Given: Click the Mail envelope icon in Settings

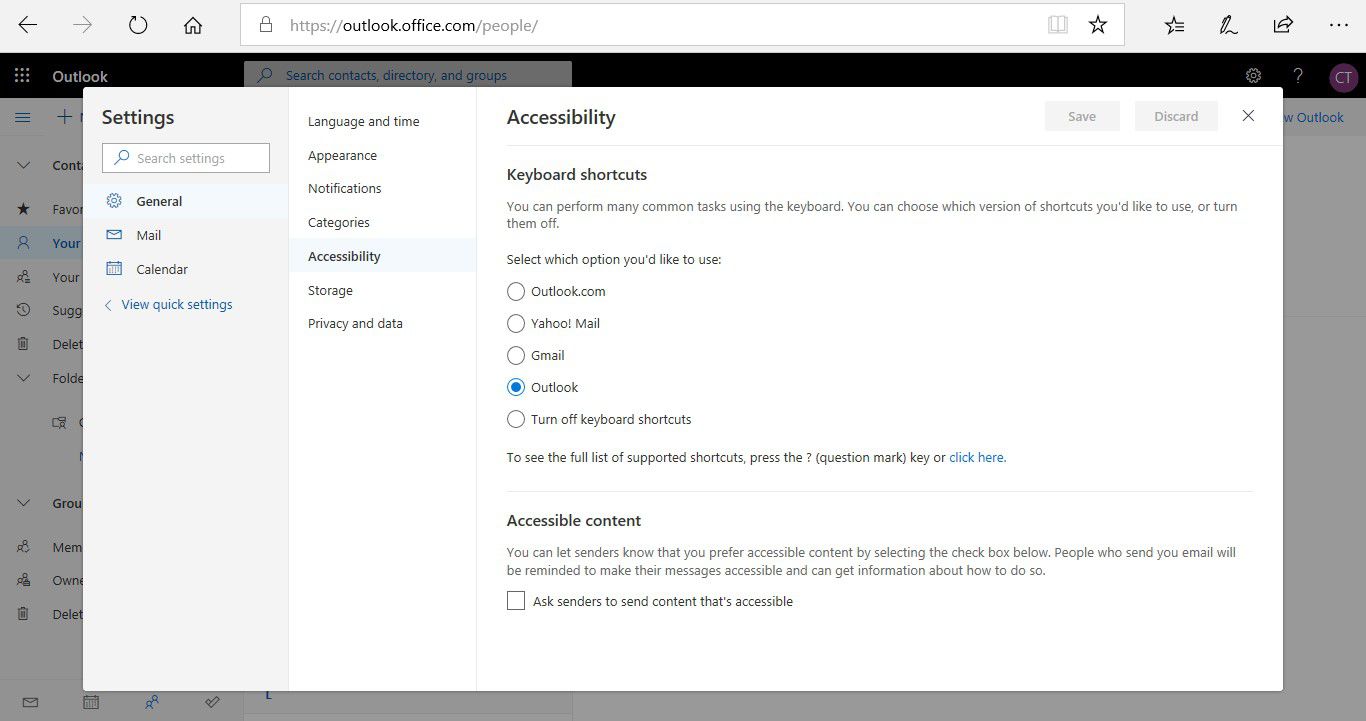Looking at the screenshot, I should (115, 235).
